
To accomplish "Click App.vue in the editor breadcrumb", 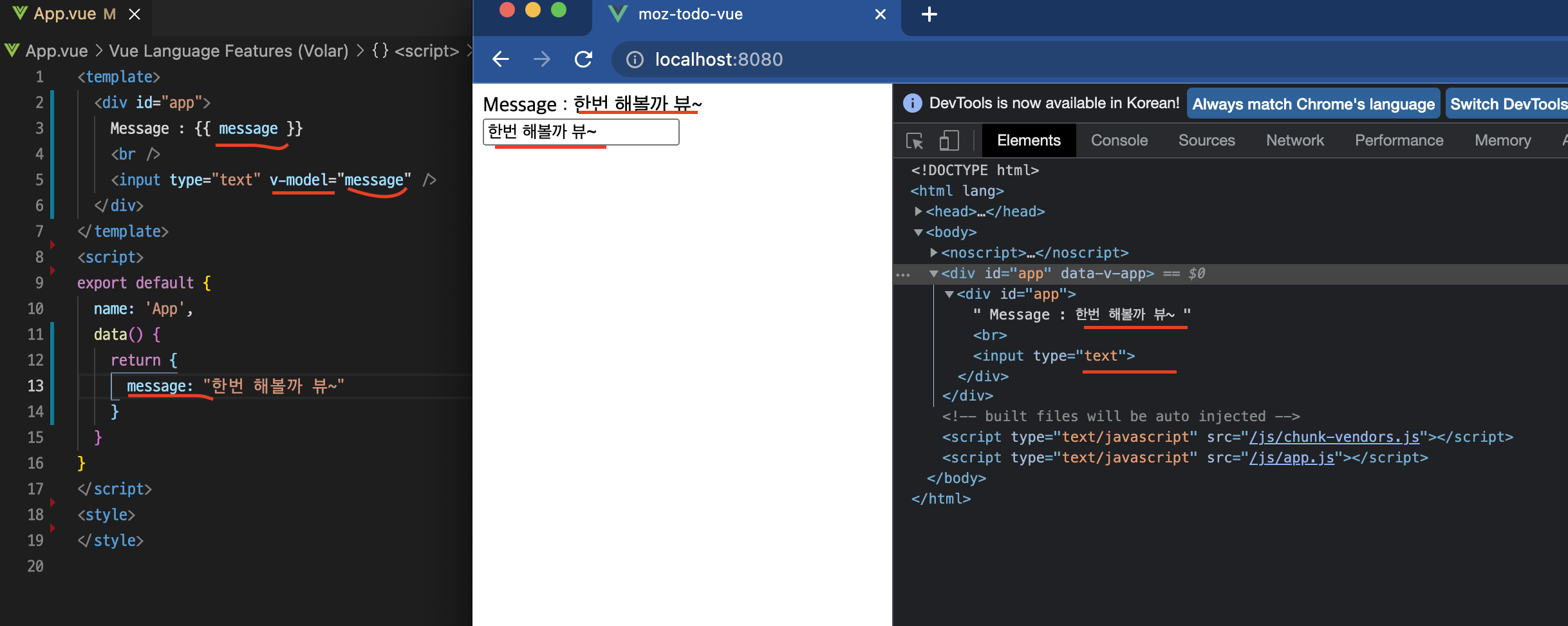I will coord(57,51).
